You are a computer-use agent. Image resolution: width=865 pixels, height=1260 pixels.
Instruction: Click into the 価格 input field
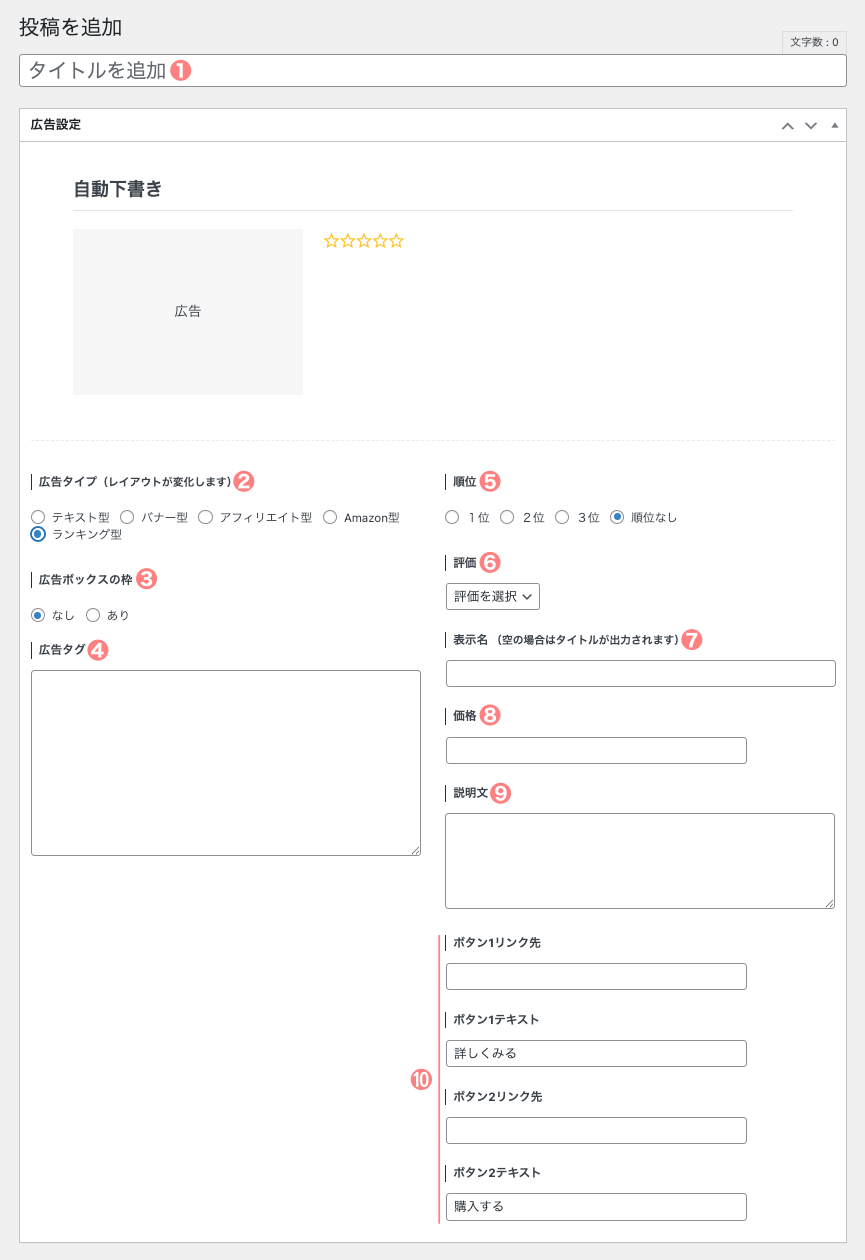[596, 751]
